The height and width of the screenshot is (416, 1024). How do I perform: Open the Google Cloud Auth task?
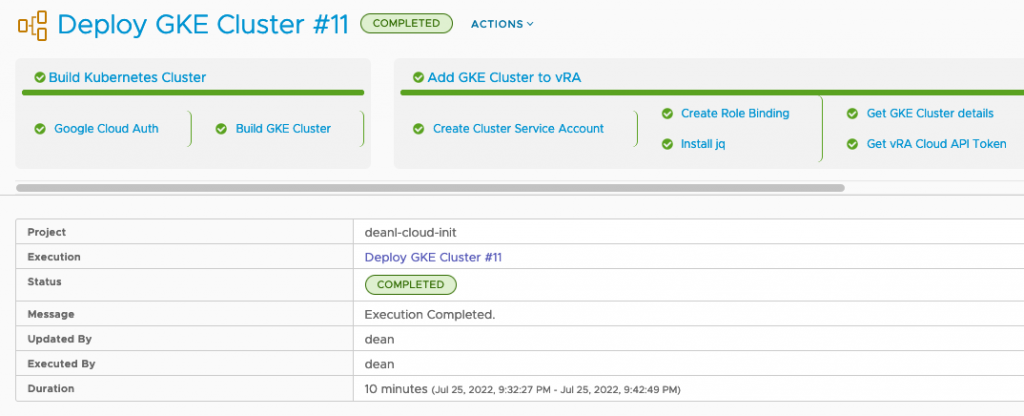click(x=106, y=129)
